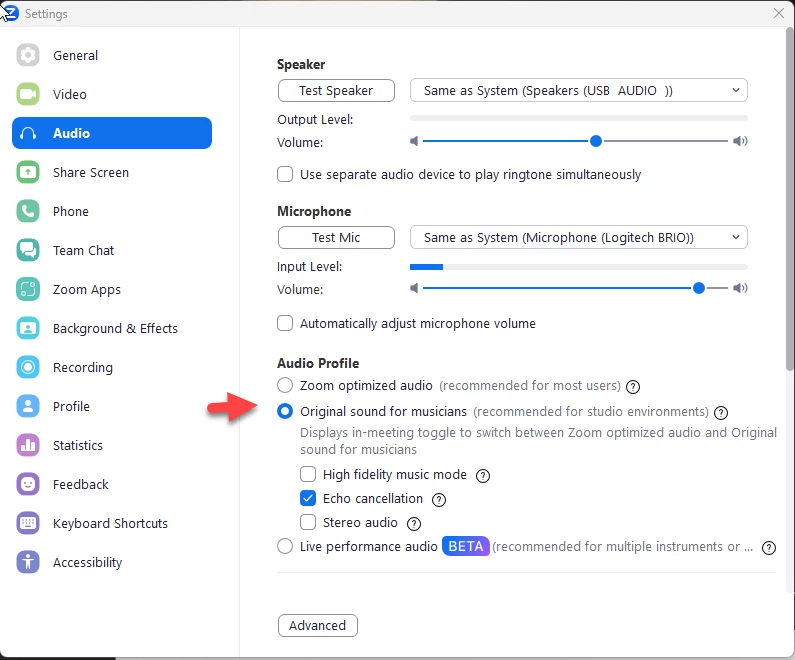Viewport: 795px width, 660px height.
Task: Click the Accessibility icon
Action: click(28, 563)
